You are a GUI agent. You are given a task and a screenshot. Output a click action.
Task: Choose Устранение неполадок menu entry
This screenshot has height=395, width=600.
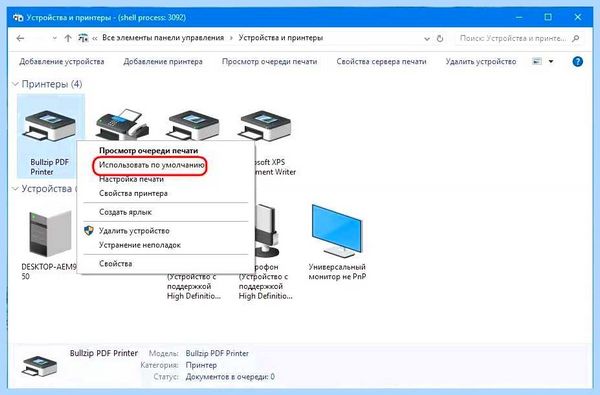tap(140, 245)
